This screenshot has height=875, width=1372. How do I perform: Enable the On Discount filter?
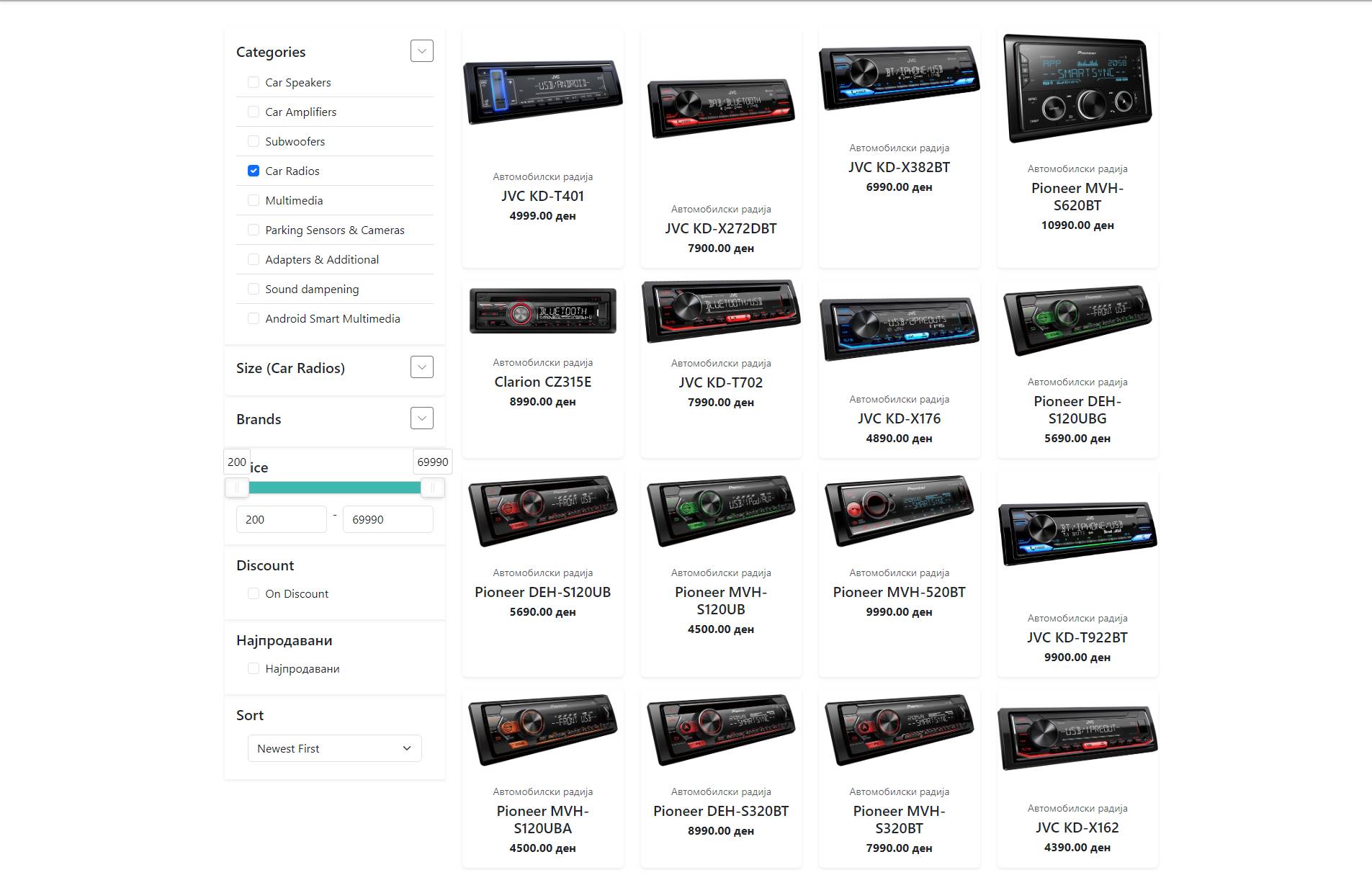[254, 593]
